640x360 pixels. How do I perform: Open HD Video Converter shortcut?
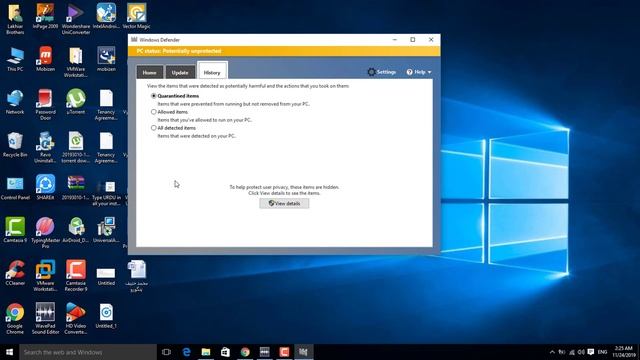coord(76,318)
